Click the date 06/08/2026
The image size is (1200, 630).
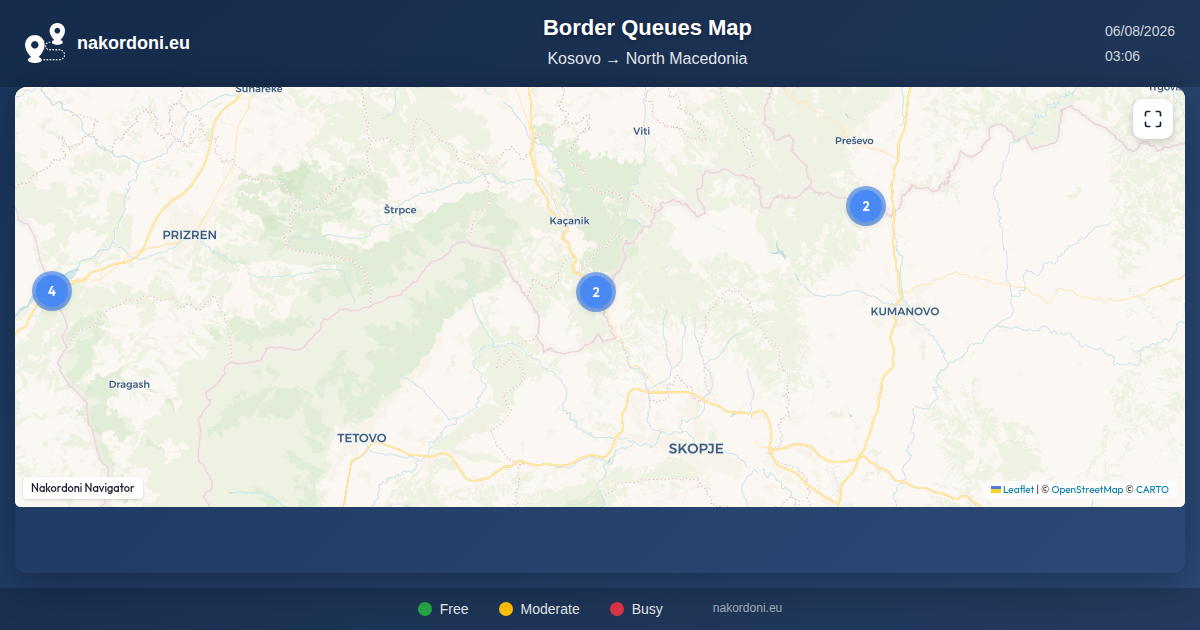pyautogui.click(x=1139, y=31)
